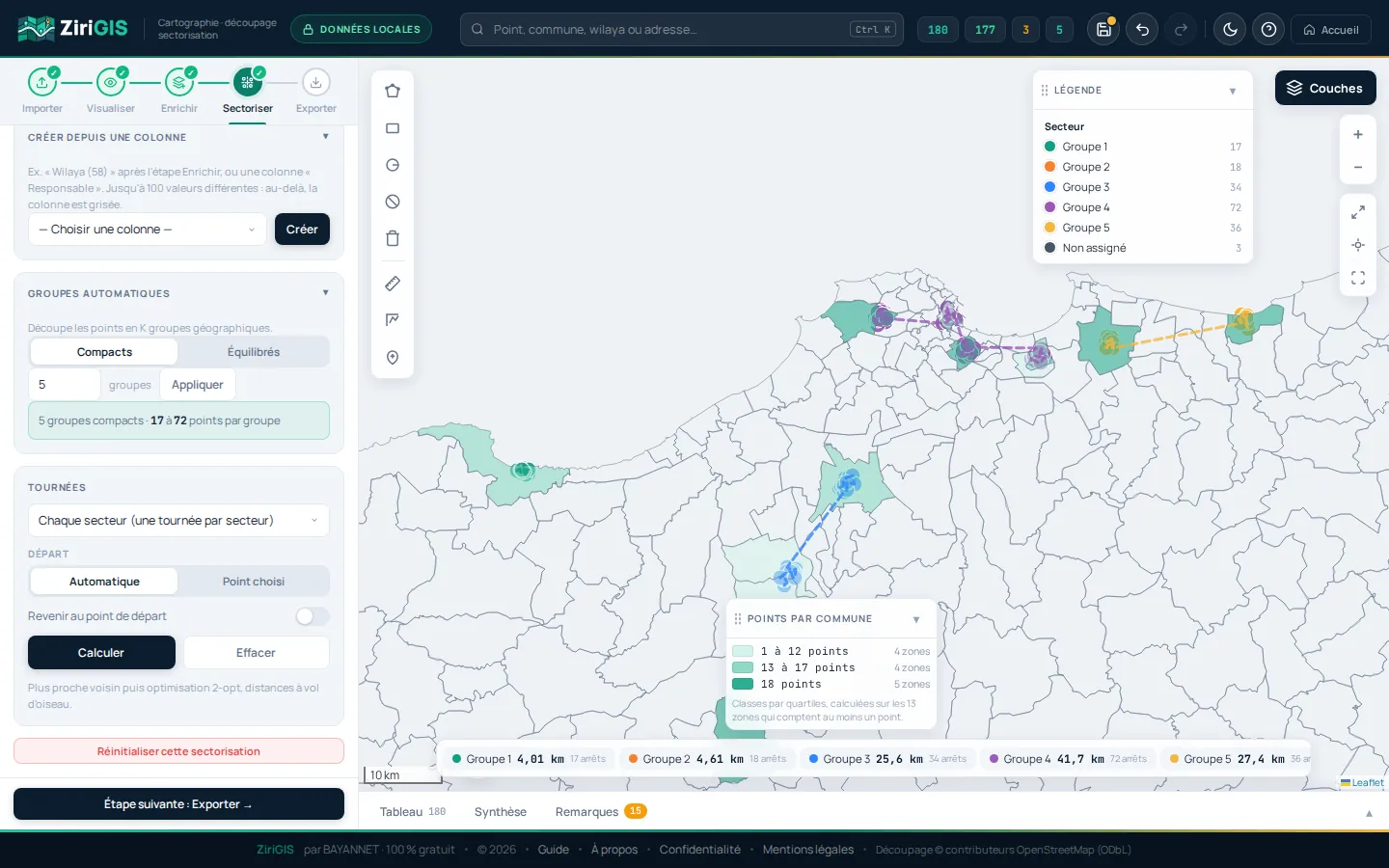Click the locate/center position icon
Image resolution: width=1389 pixels, height=868 pixels.
(x=1358, y=245)
